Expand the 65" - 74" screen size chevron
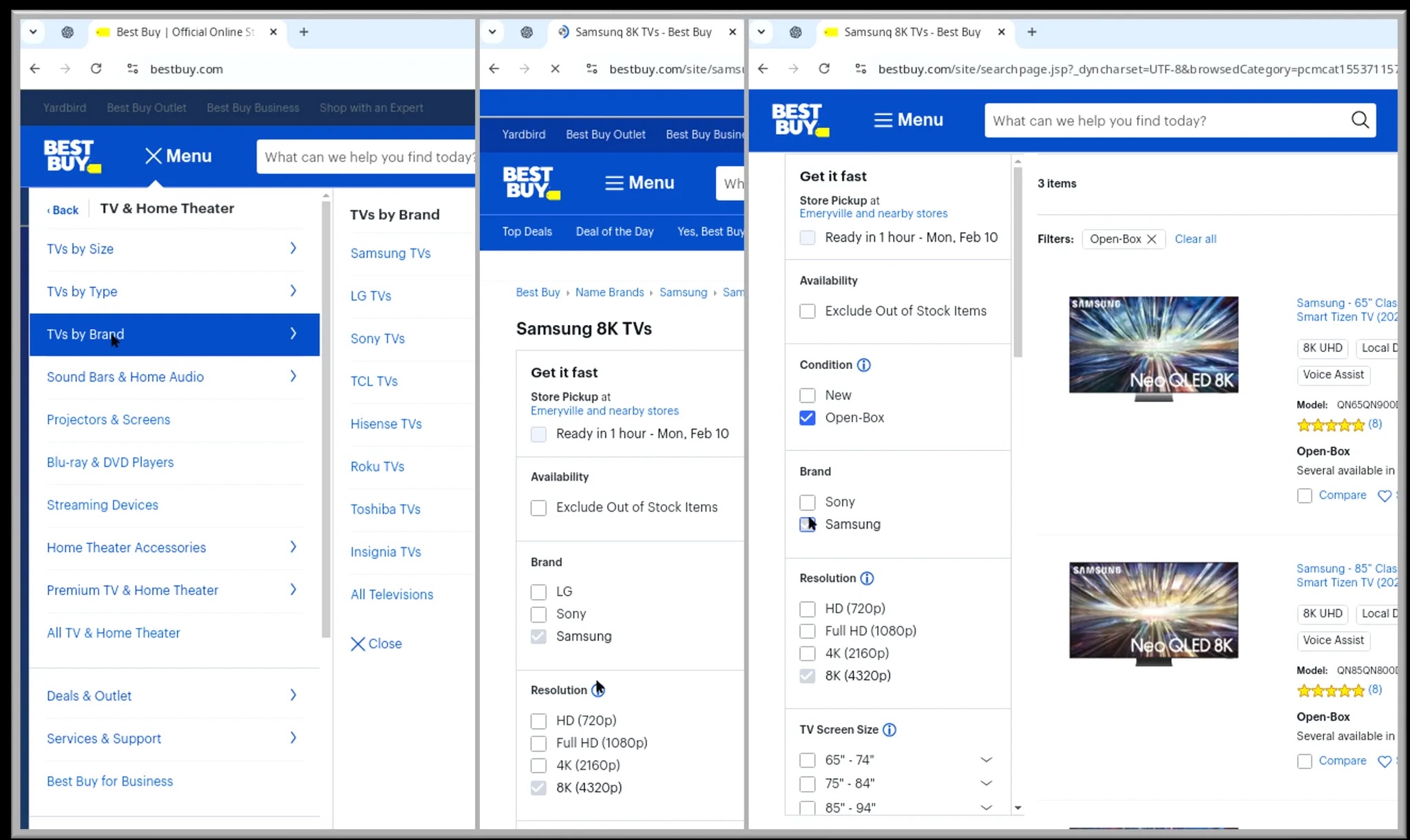Screen dimensions: 1410x840 986,760
